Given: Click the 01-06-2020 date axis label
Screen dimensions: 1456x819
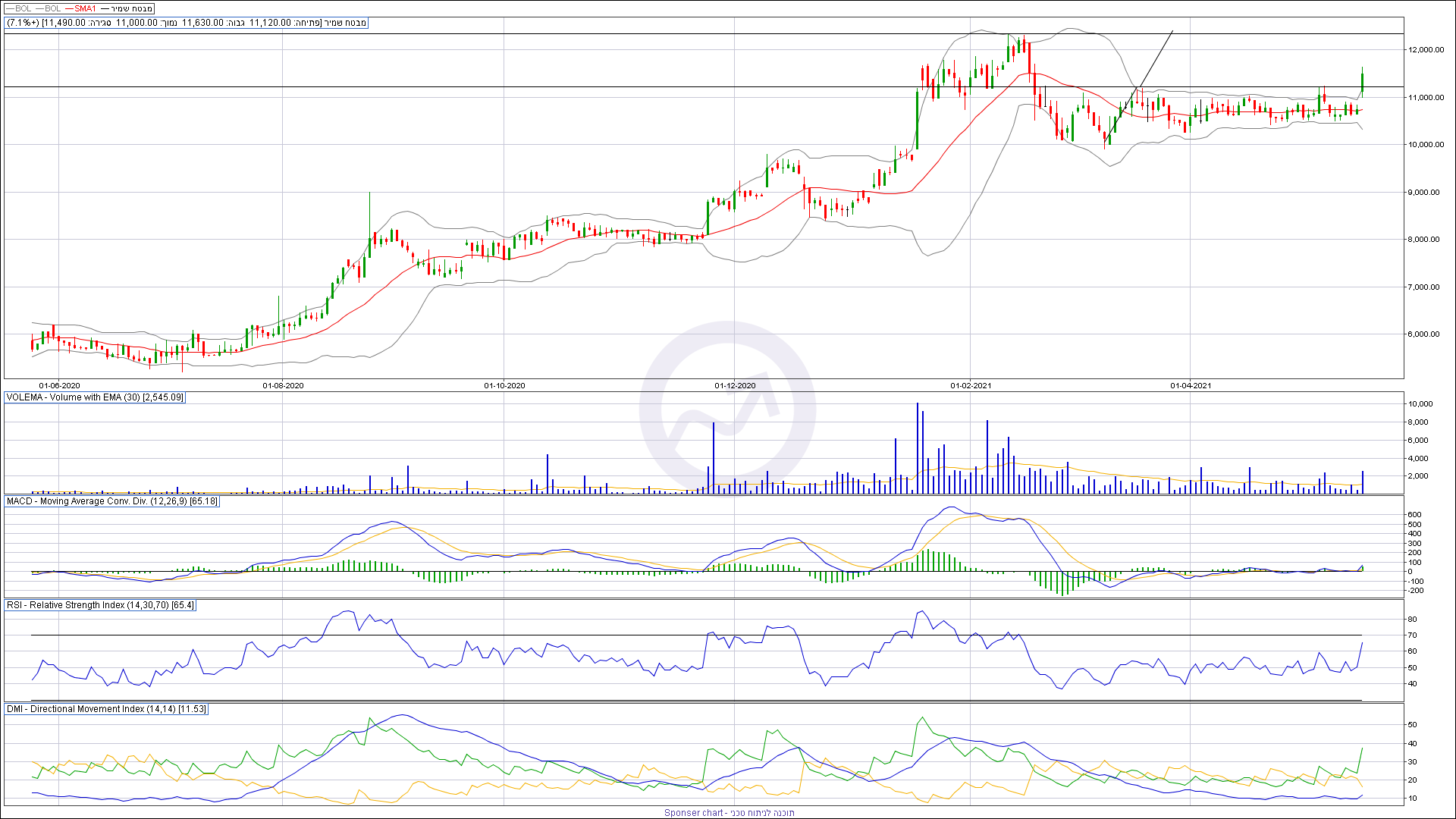Looking at the screenshot, I should tap(59, 386).
